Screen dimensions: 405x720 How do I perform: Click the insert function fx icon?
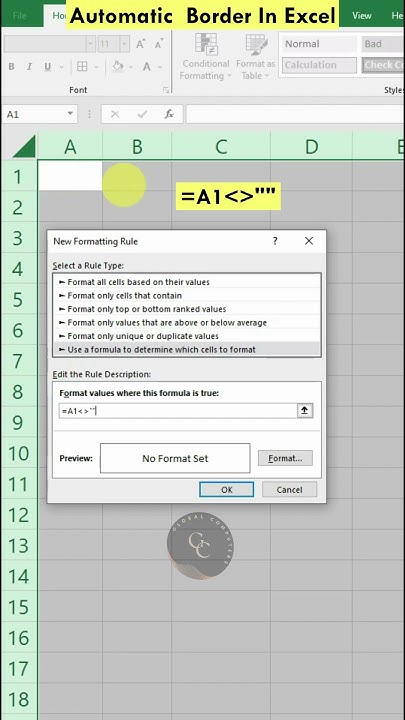pyautogui.click(x=169, y=114)
